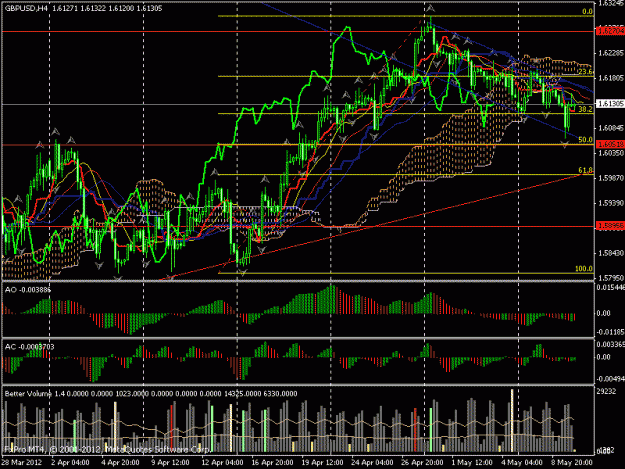Viewport: 625px width, 469px height.
Task: Click the AO panel -0.01185 axis value
Action: coord(611,332)
